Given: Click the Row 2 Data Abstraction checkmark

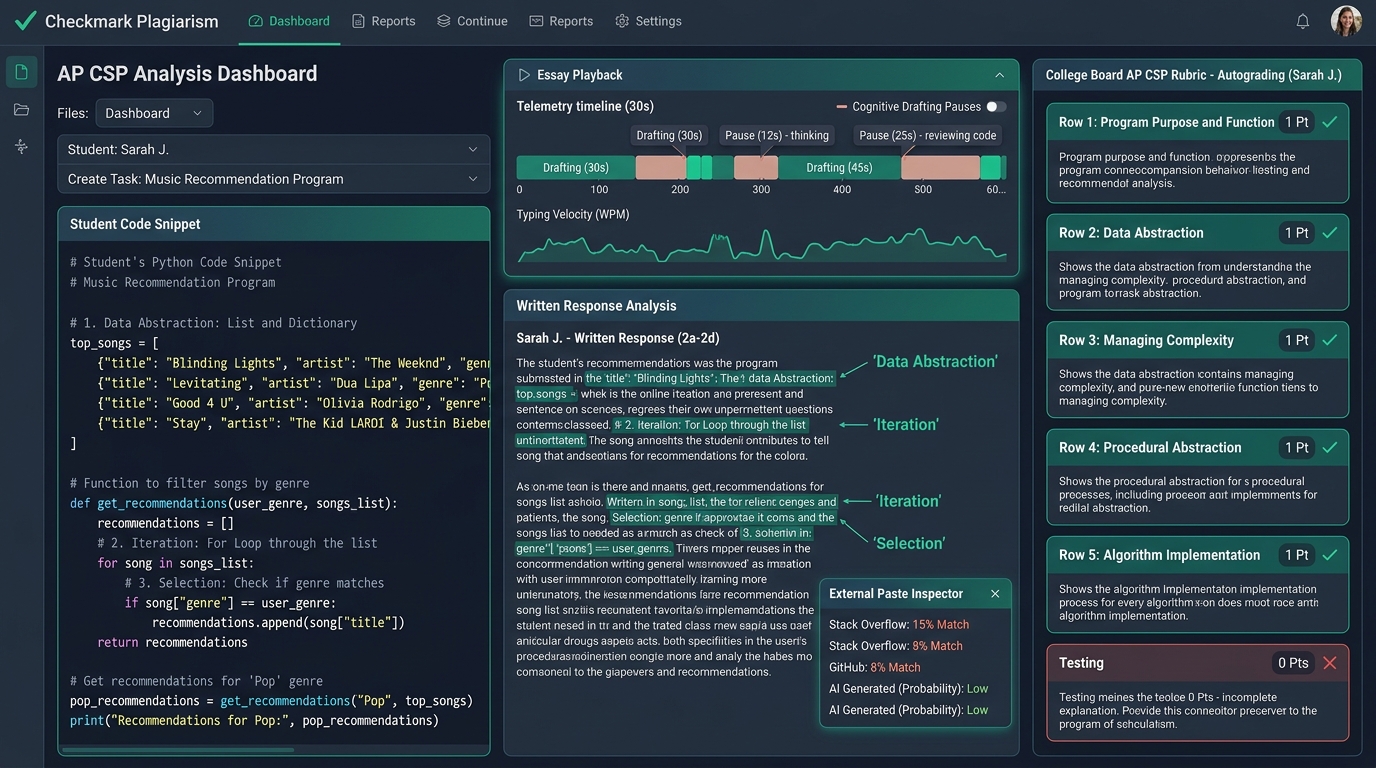Looking at the screenshot, I should pyautogui.click(x=1329, y=233).
